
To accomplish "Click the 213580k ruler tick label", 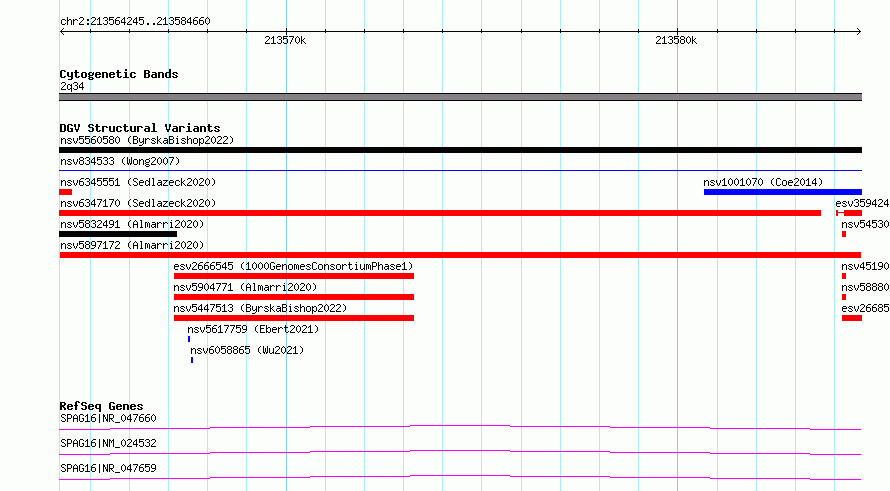I will point(676,40).
